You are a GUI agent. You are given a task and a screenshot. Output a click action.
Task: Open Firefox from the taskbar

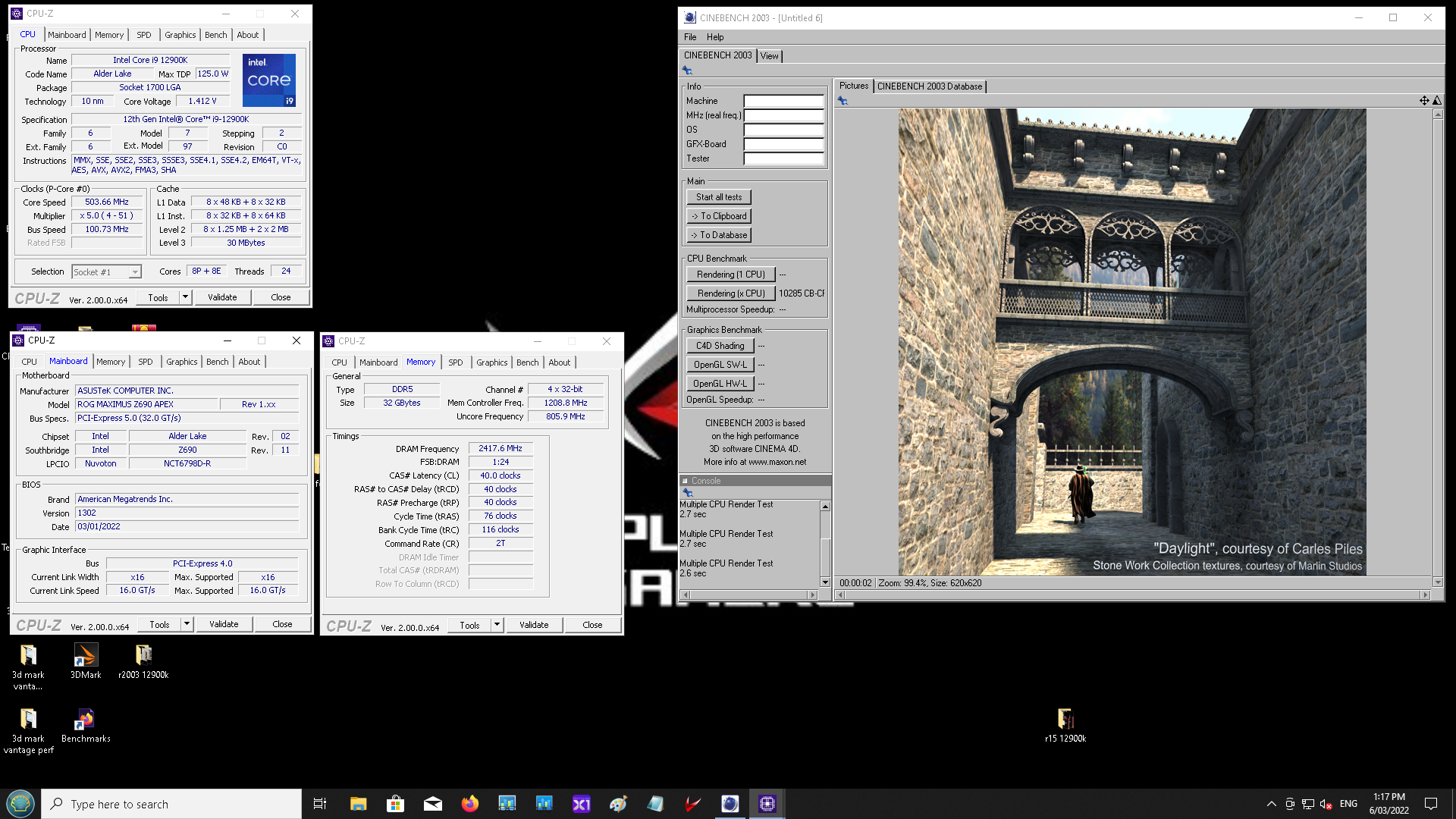click(x=470, y=804)
